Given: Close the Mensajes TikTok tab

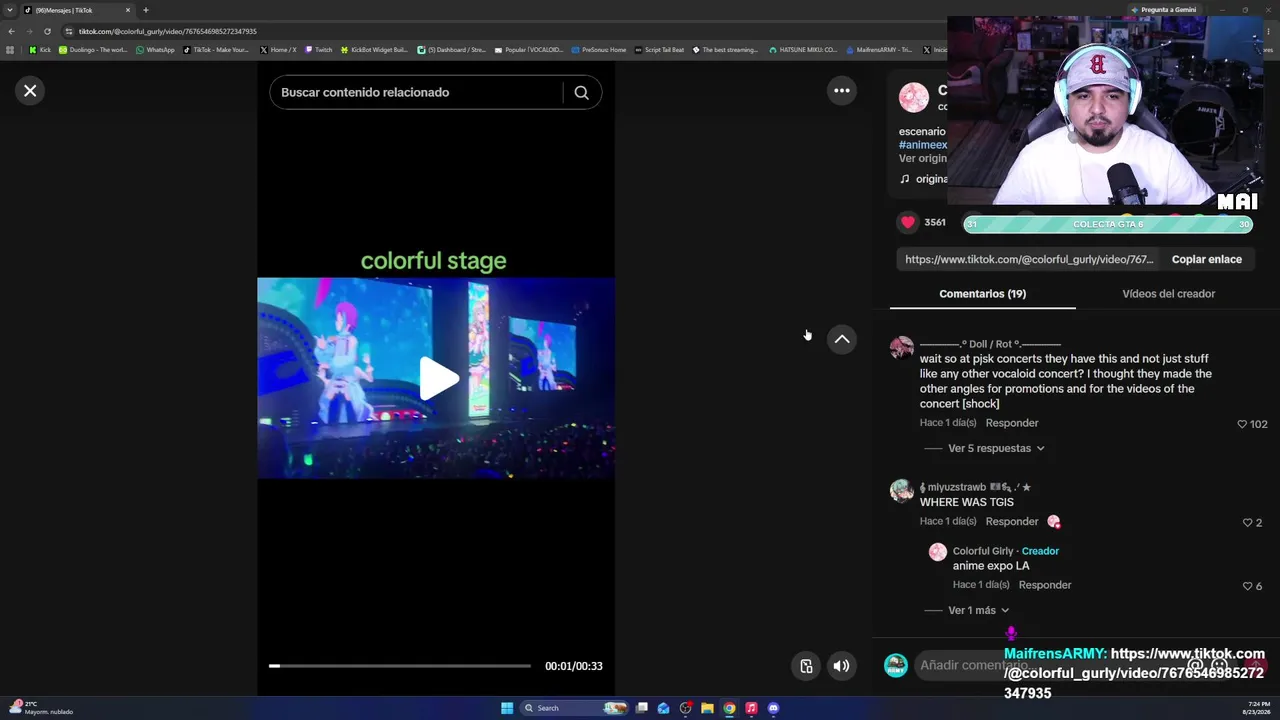Looking at the screenshot, I should point(128,10).
